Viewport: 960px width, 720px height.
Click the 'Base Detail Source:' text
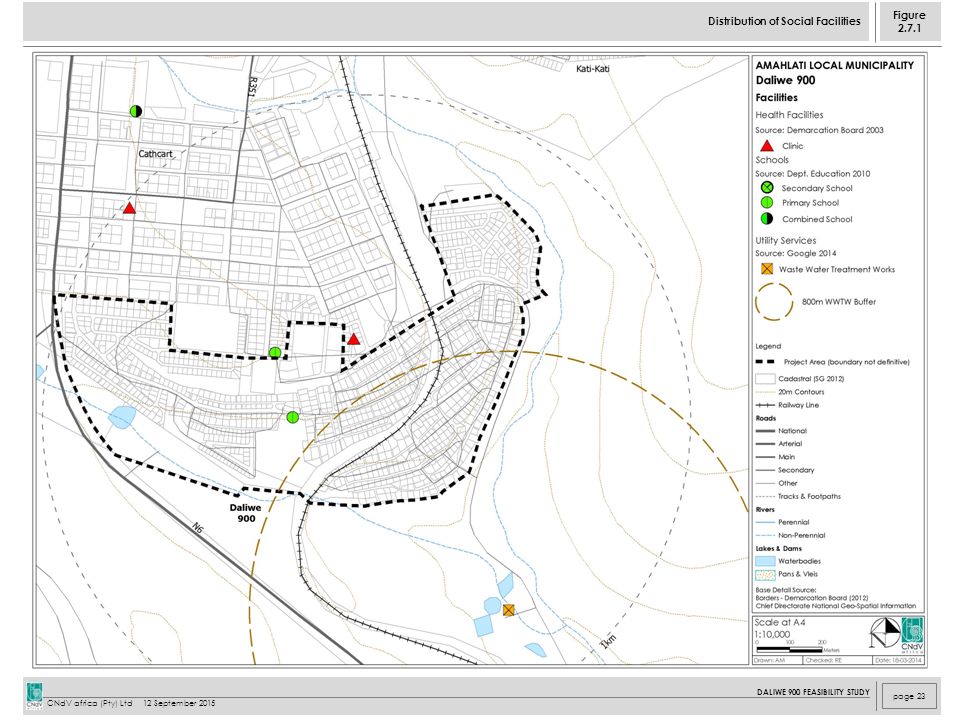click(x=786, y=590)
